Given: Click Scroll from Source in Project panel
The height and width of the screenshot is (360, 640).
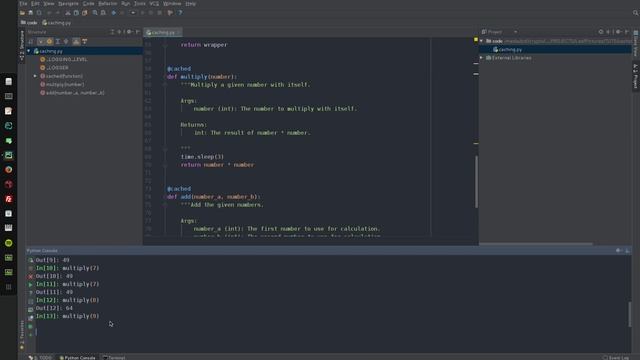Looking at the screenshot, I should (x=601, y=32).
